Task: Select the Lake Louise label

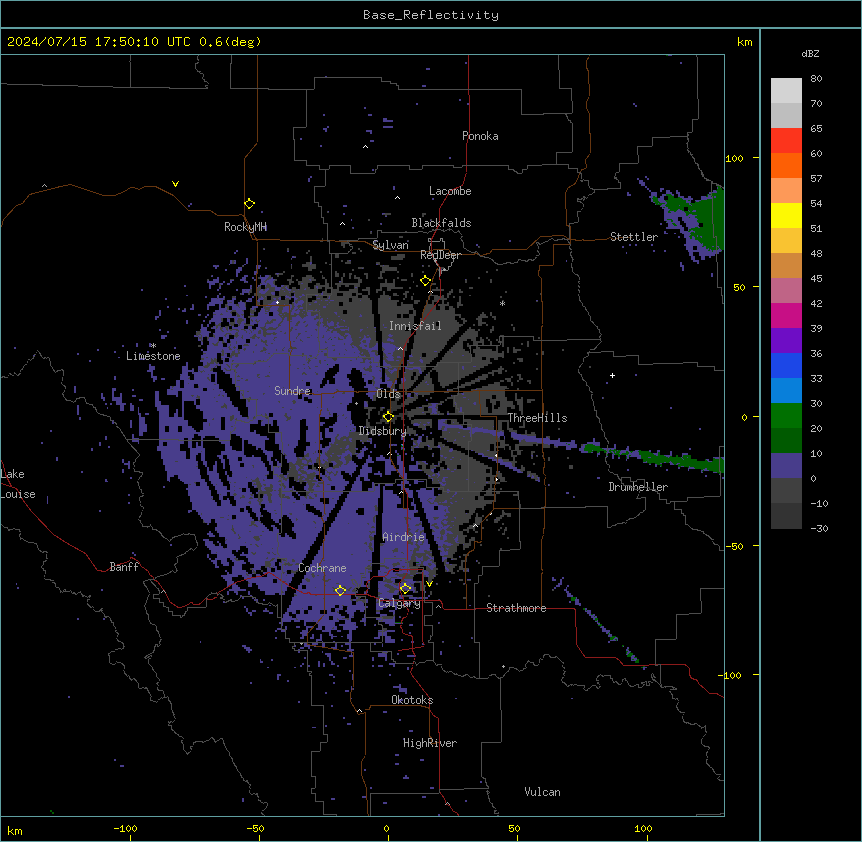Action: pyautogui.click(x=18, y=484)
